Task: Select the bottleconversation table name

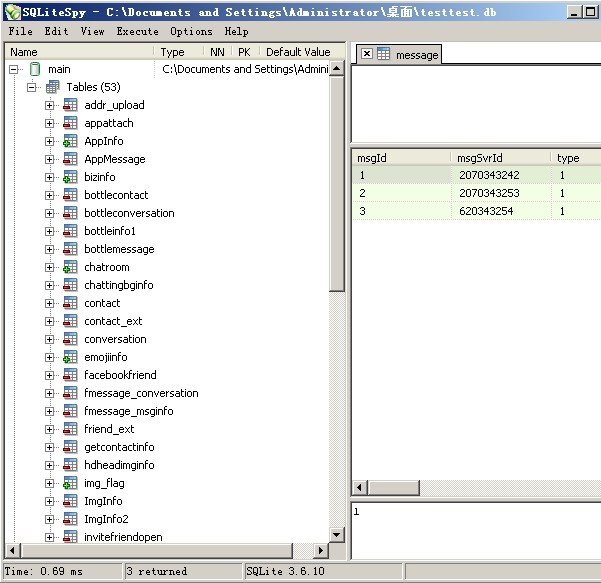Action: tap(129, 213)
